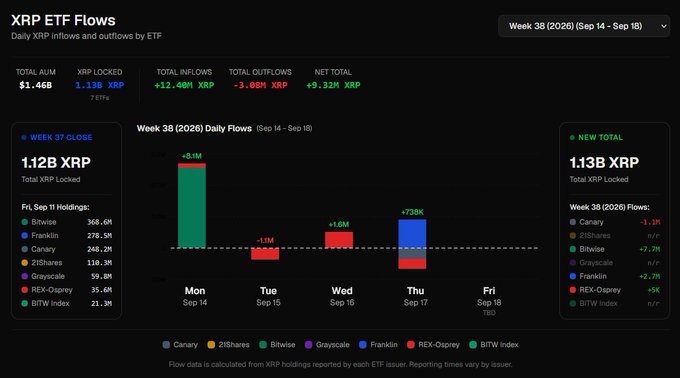Click the -1.1M label on Tuesday bar
Screen dimensions: 680x378
[265, 240]
